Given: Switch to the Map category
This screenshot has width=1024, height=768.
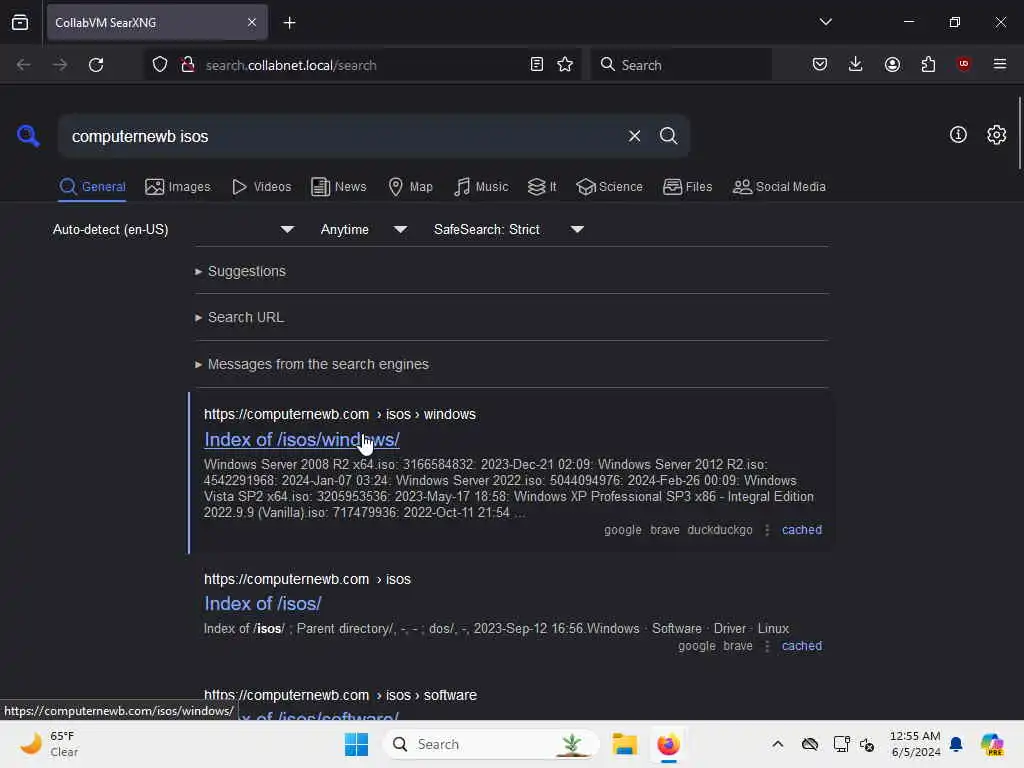Looking at the screenshot, I should coord(410,187).
